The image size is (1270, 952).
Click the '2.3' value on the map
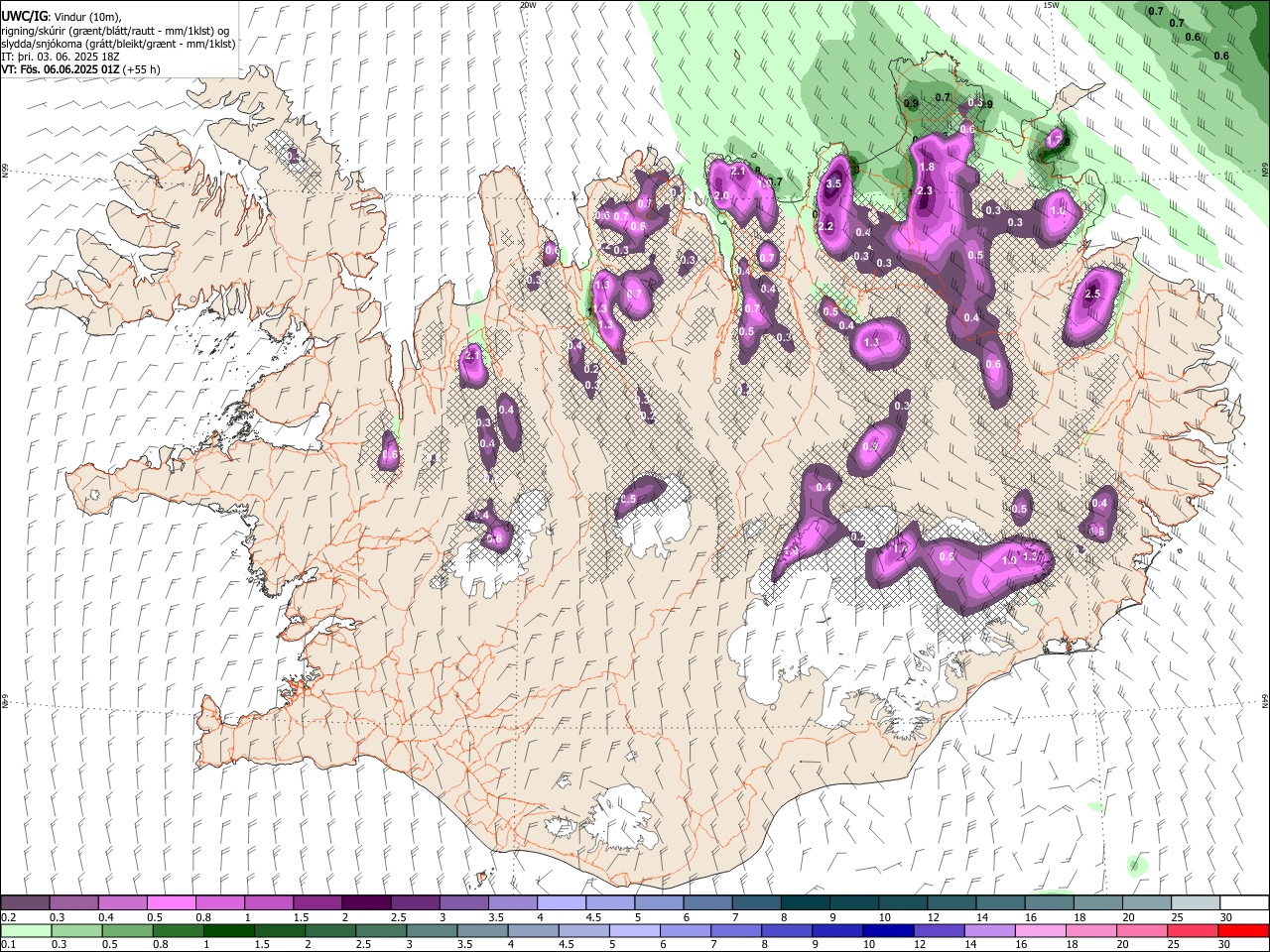coord(926,190)
